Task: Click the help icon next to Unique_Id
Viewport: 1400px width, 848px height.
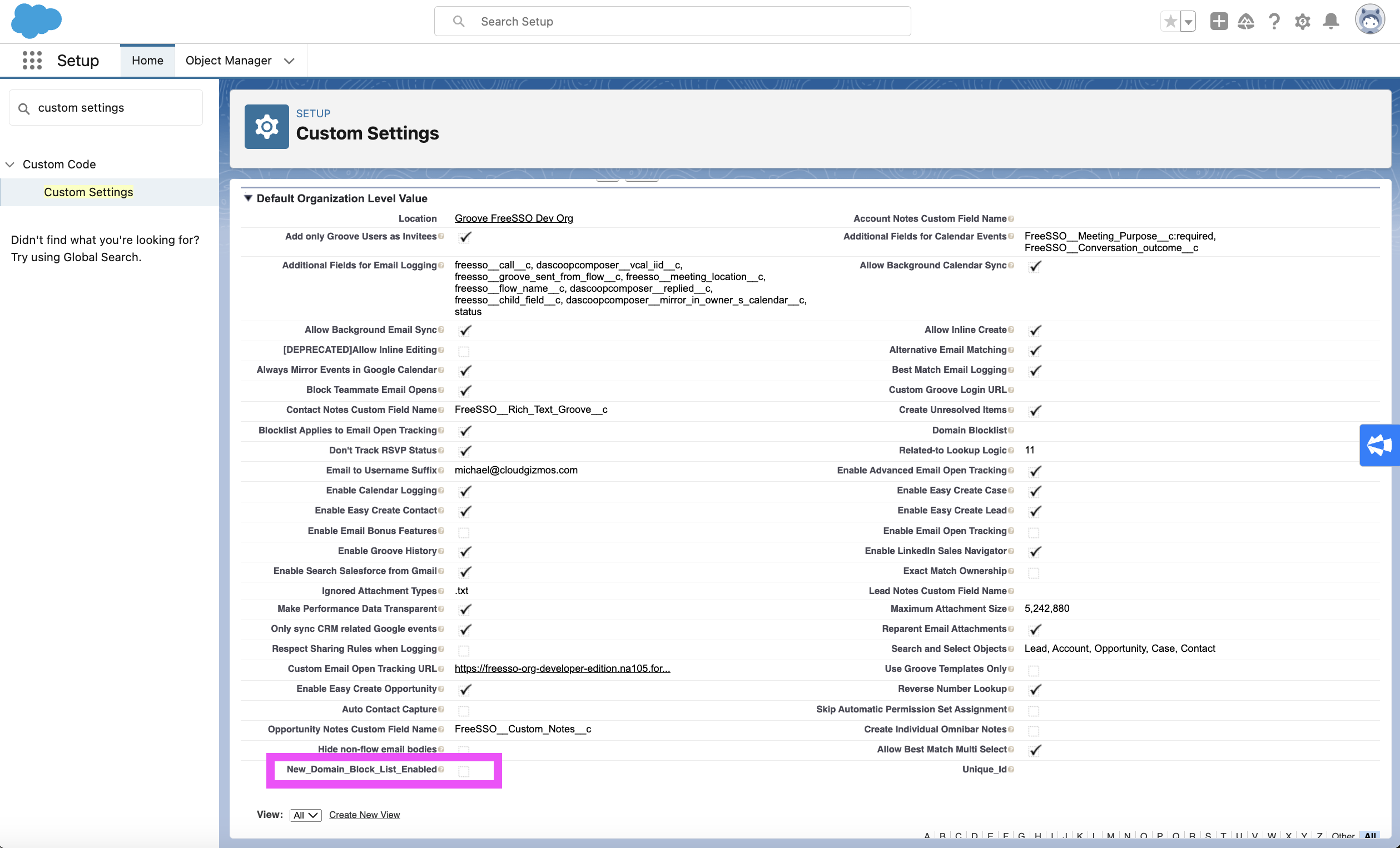Action: [x=1011, y=770]
